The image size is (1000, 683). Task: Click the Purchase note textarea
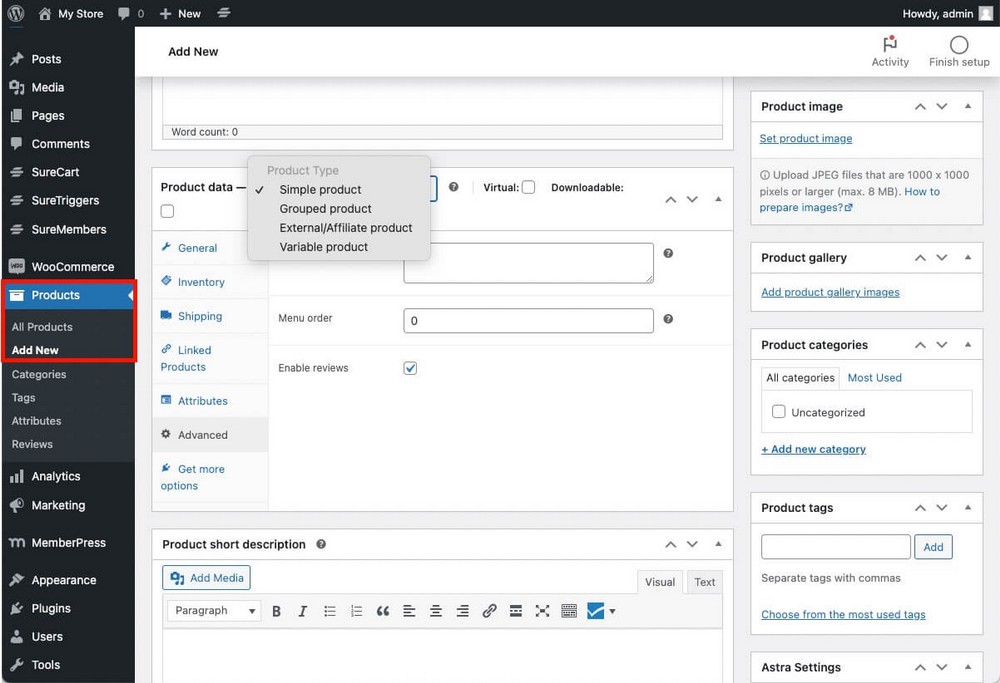point(528,263)
